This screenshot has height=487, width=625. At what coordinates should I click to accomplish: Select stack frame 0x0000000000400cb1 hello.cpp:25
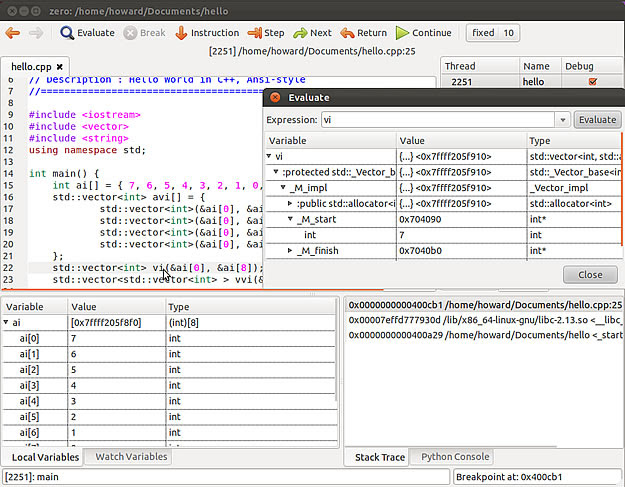coord(484,305)
